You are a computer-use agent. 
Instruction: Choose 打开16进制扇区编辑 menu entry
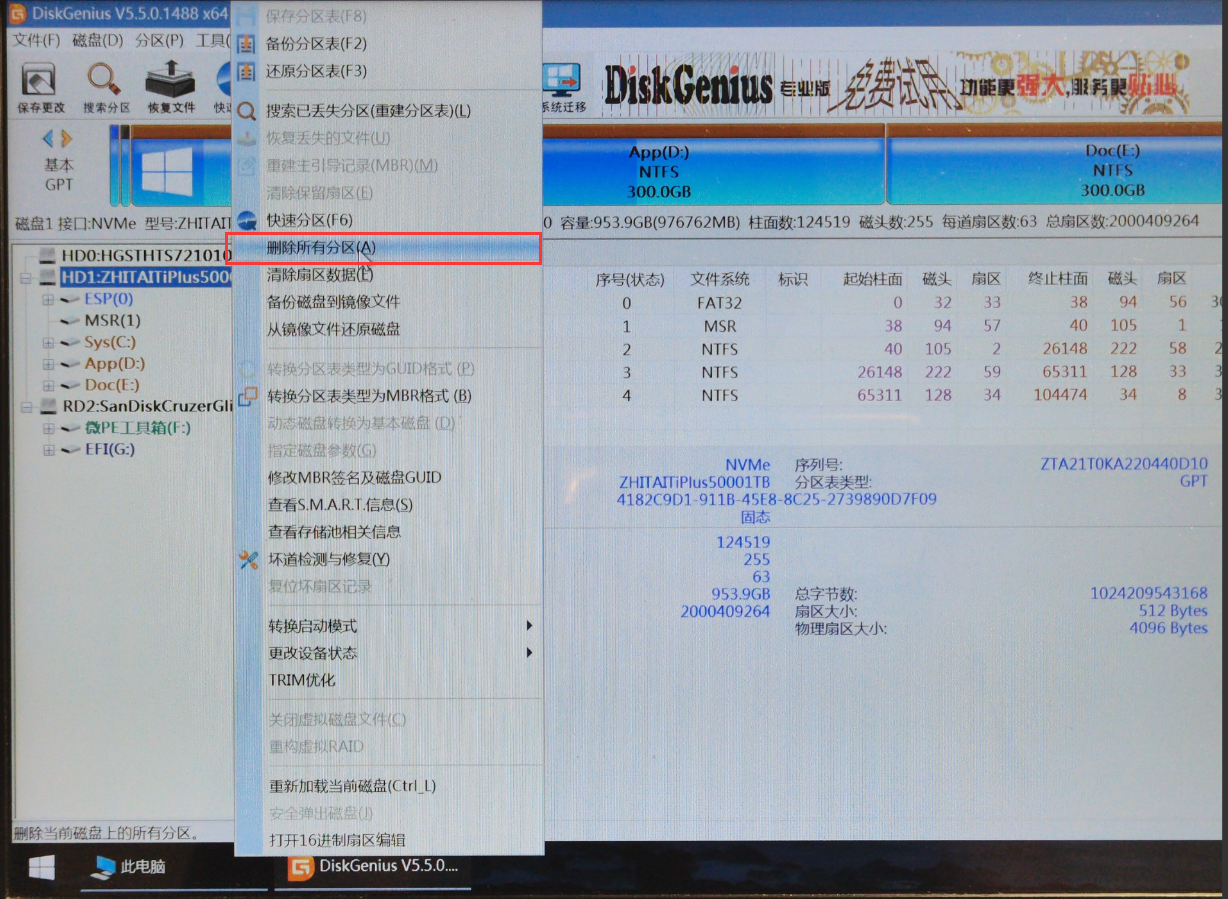click(x=389, y=840)
